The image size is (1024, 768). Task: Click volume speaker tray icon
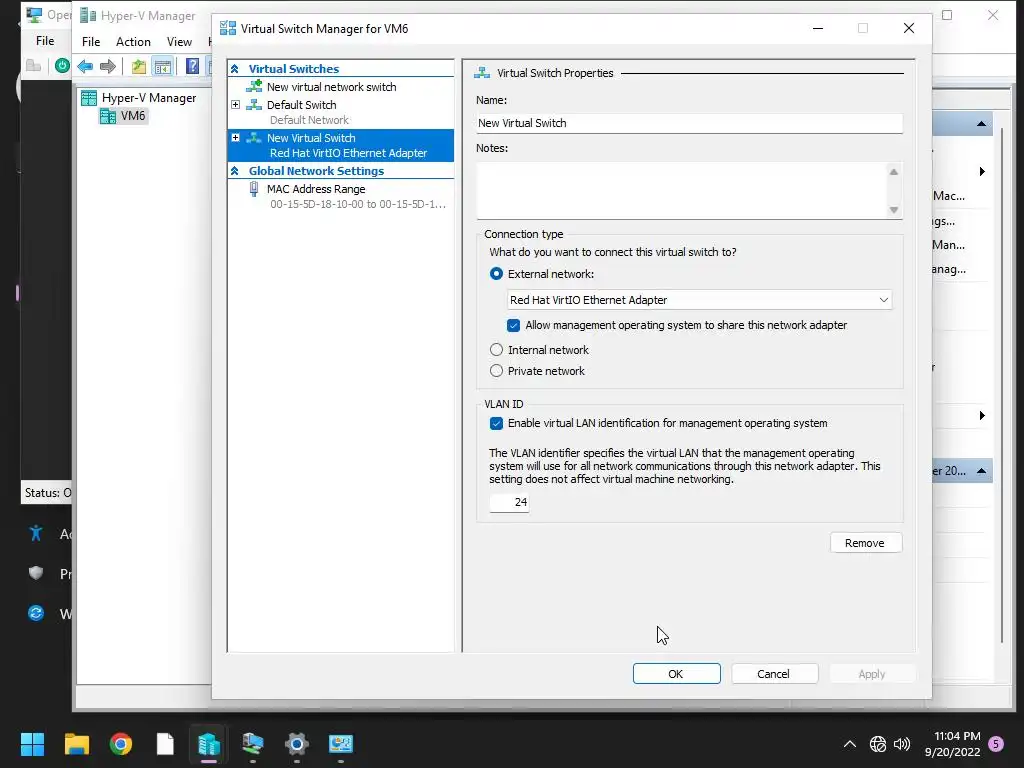902,744
